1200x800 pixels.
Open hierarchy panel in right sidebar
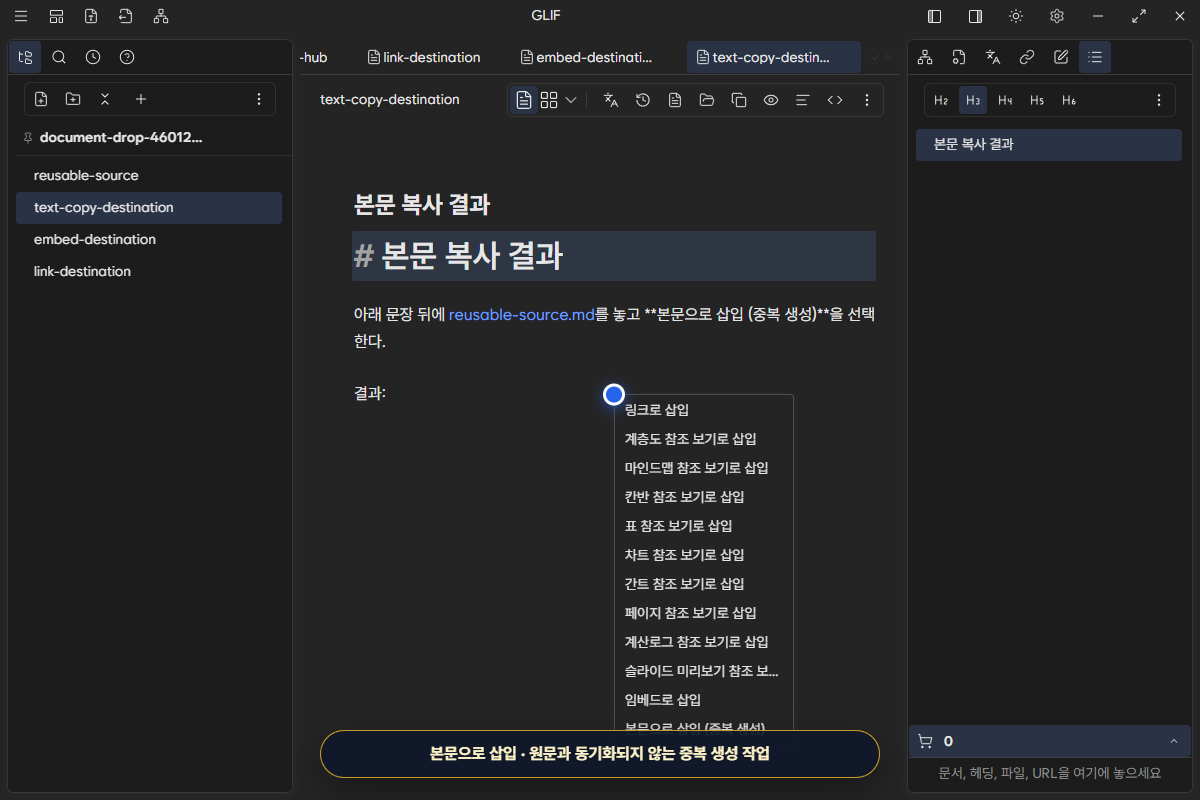(x=925, y=57)
